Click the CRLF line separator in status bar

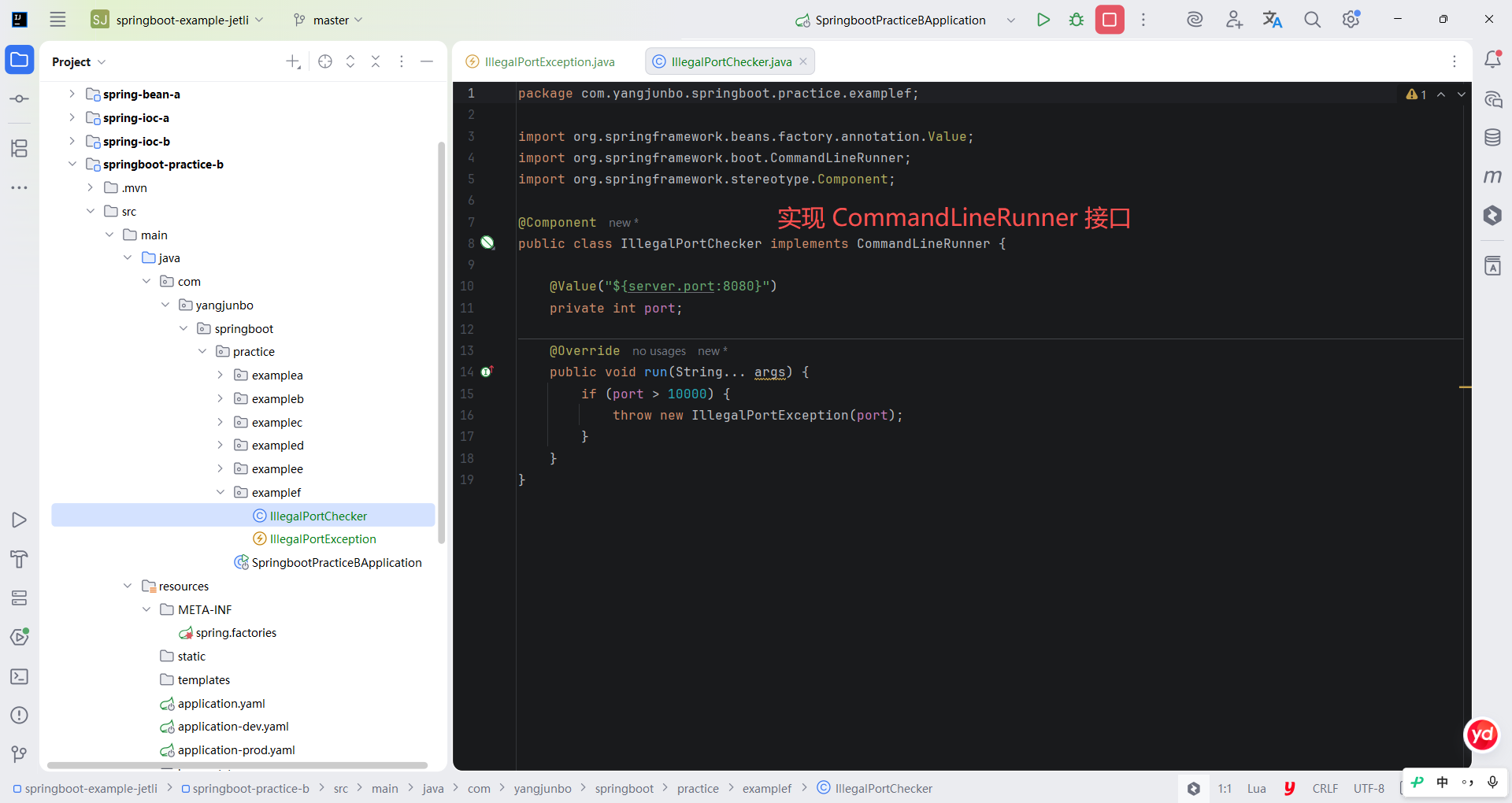(1325, 788)
